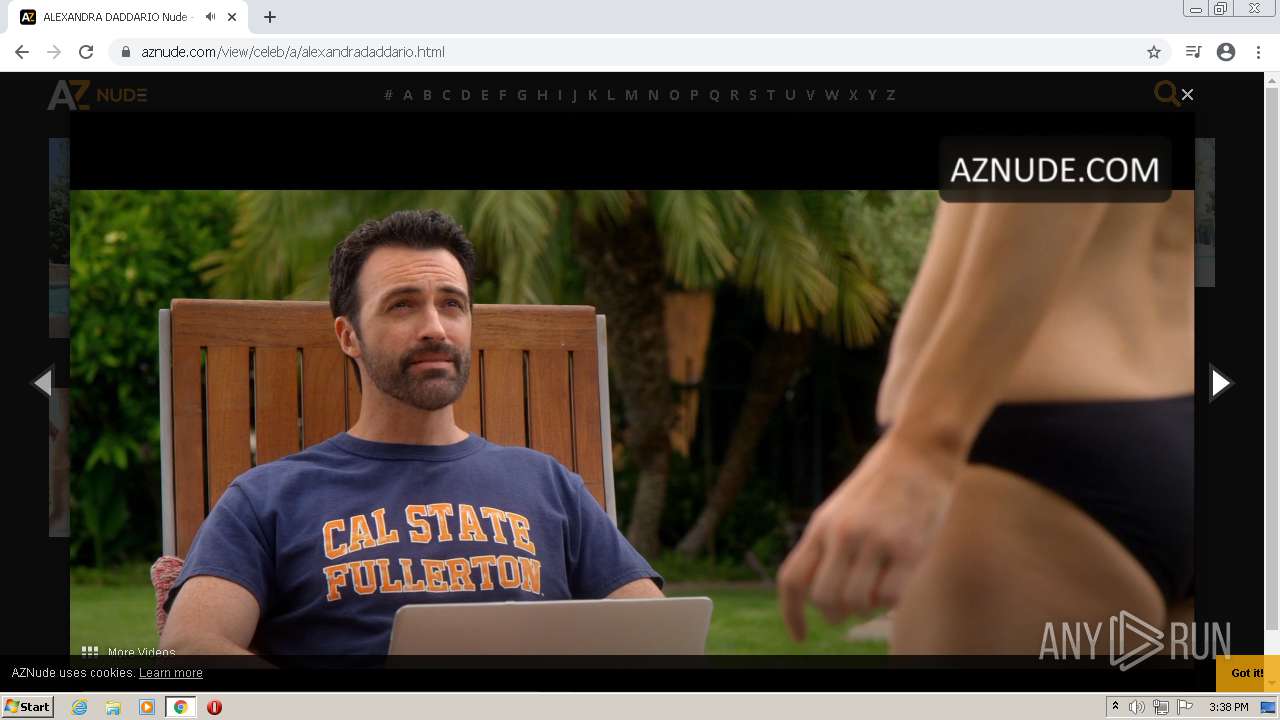Open File Explorer folder taskbar icon

pyautogui.click(x=113, y=707)
